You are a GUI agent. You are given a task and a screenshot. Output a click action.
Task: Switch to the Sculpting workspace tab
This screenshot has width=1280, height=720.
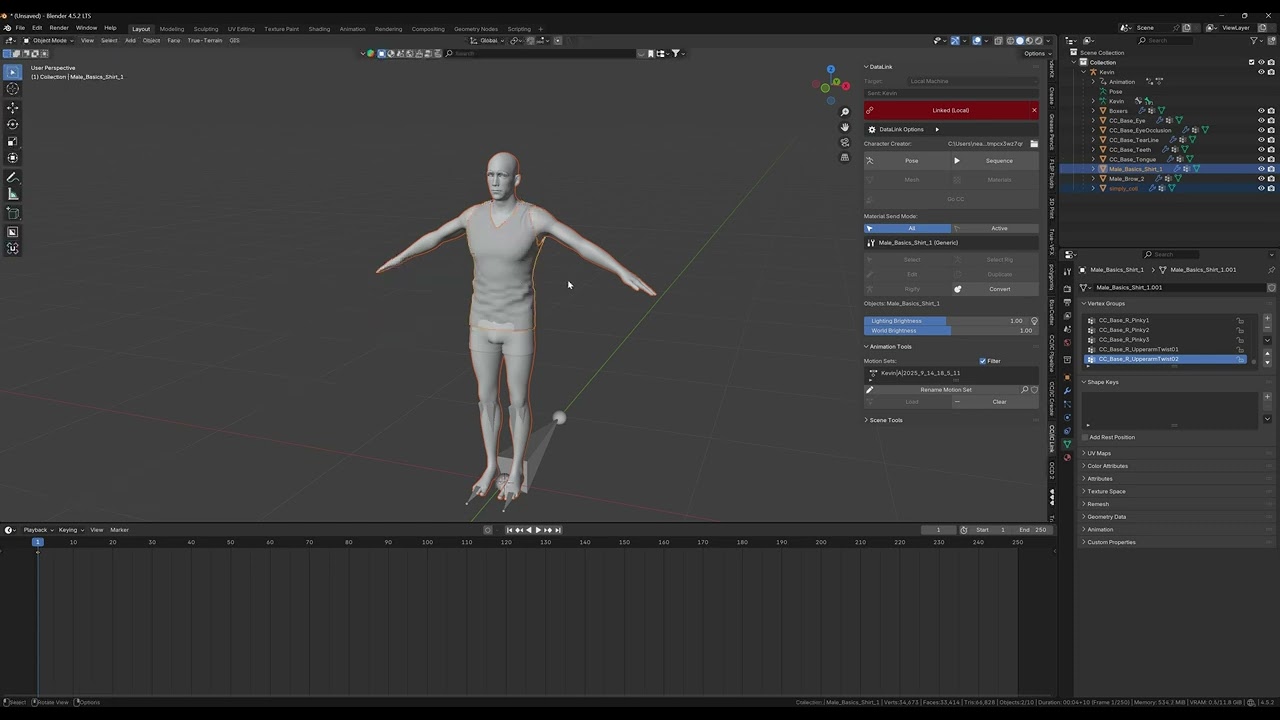[x=205, y=29]
